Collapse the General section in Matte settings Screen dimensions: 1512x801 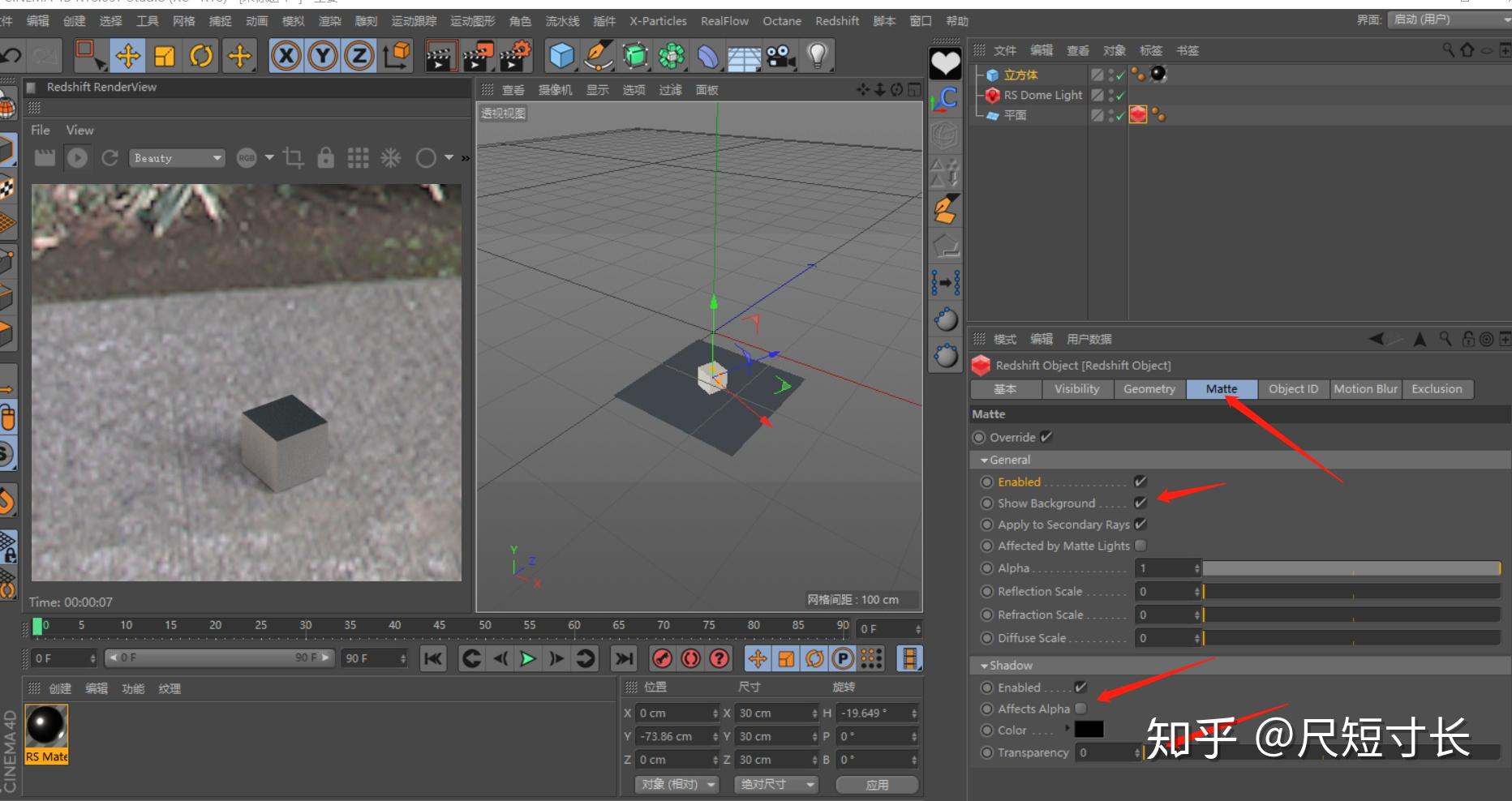(x=983, y=459)
